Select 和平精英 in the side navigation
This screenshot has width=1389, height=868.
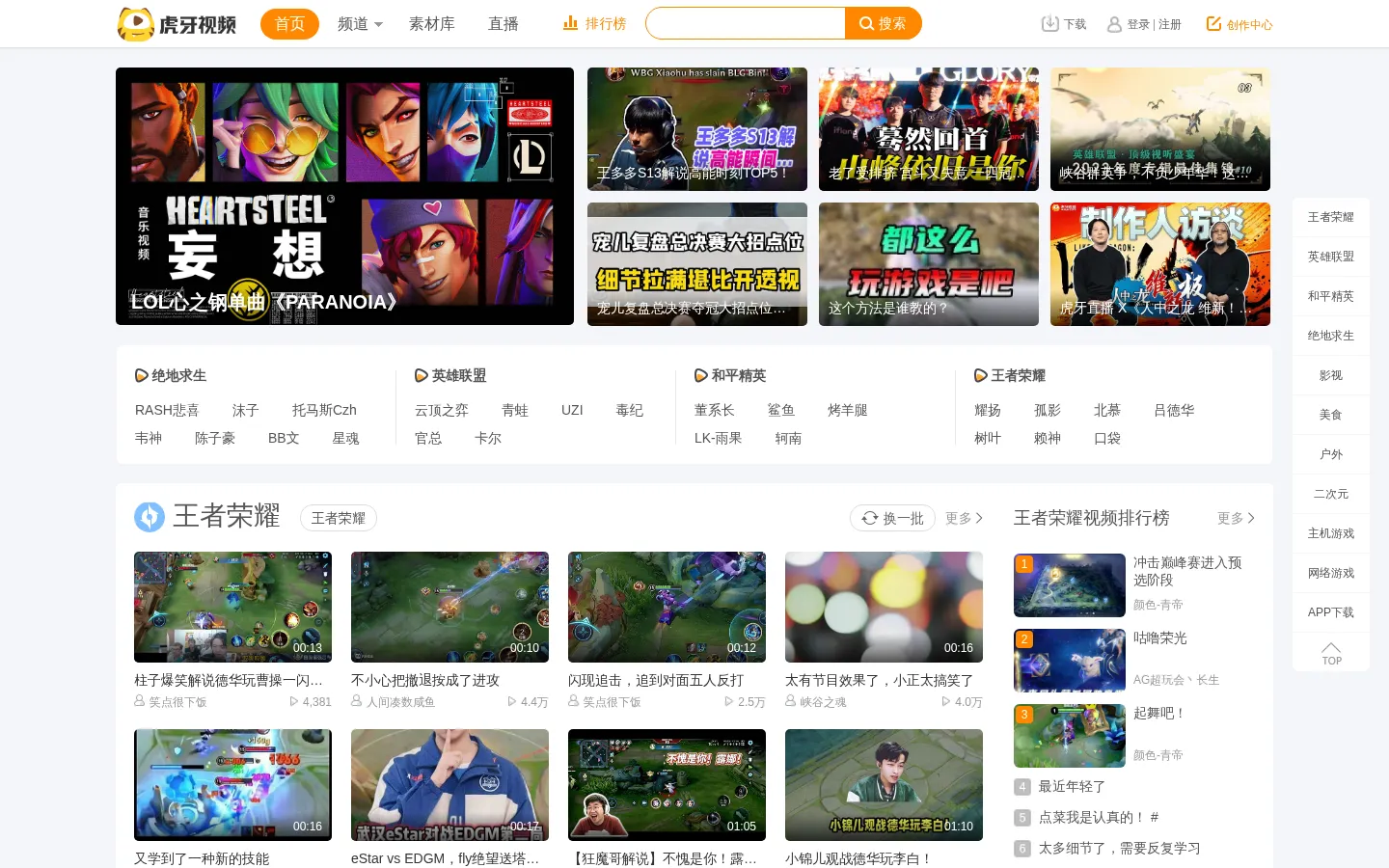click(x=1331, y=296)
